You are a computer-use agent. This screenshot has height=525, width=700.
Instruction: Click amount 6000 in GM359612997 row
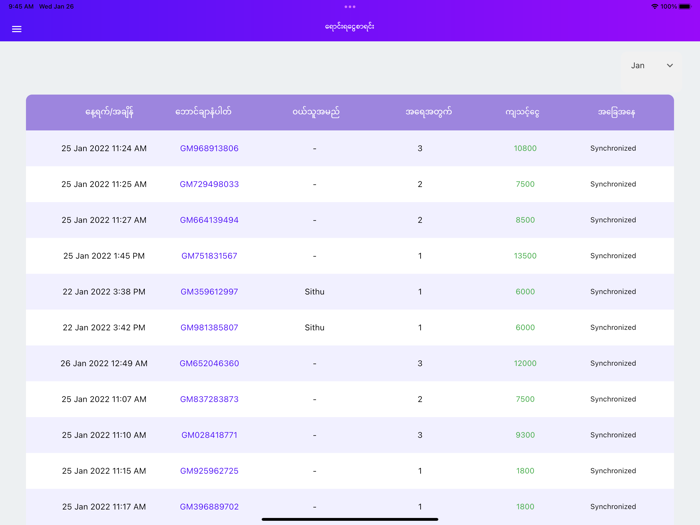(525, 292)
